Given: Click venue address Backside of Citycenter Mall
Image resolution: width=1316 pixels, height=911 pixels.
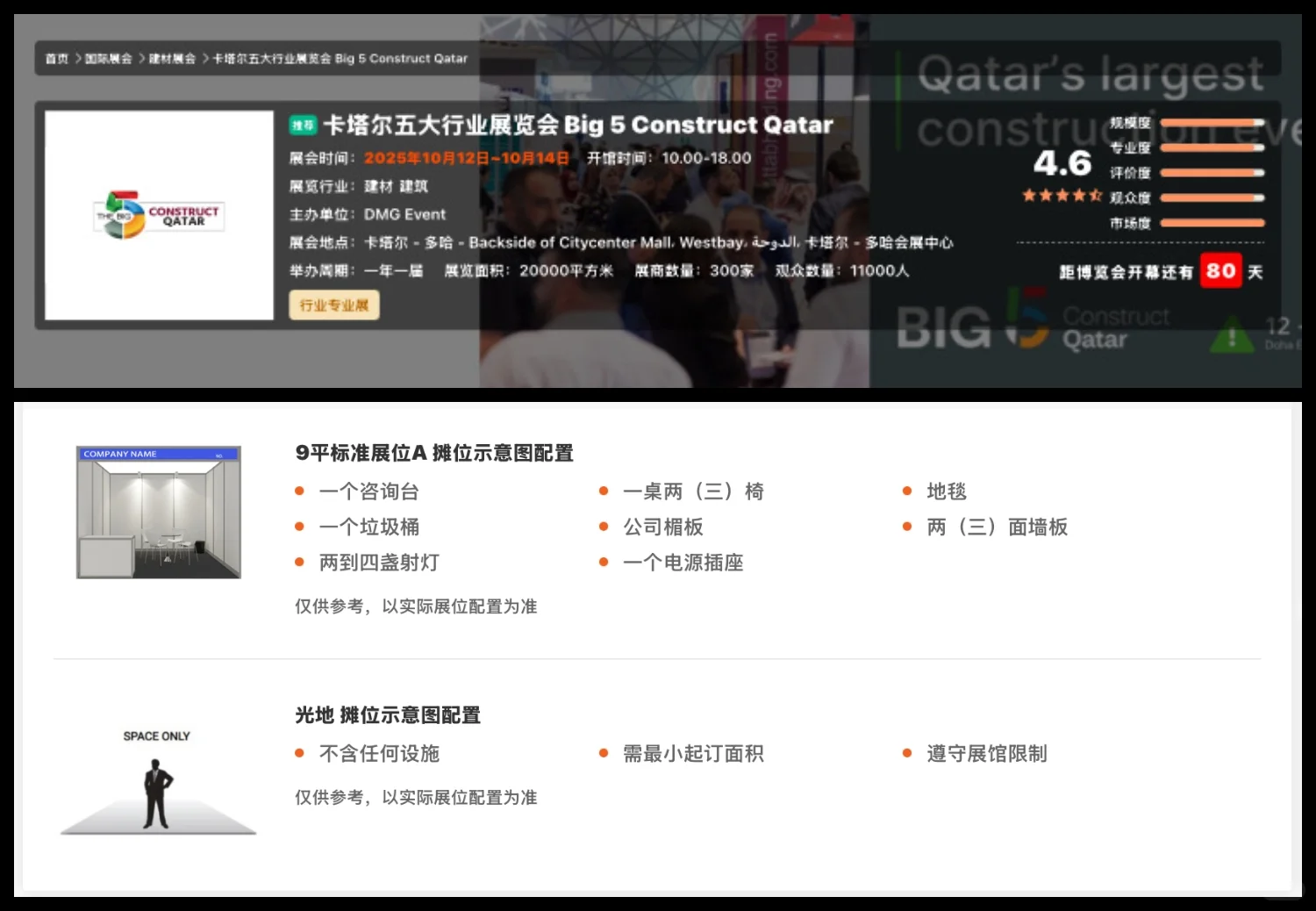Looking at the screenshot, I should point(570,242).
